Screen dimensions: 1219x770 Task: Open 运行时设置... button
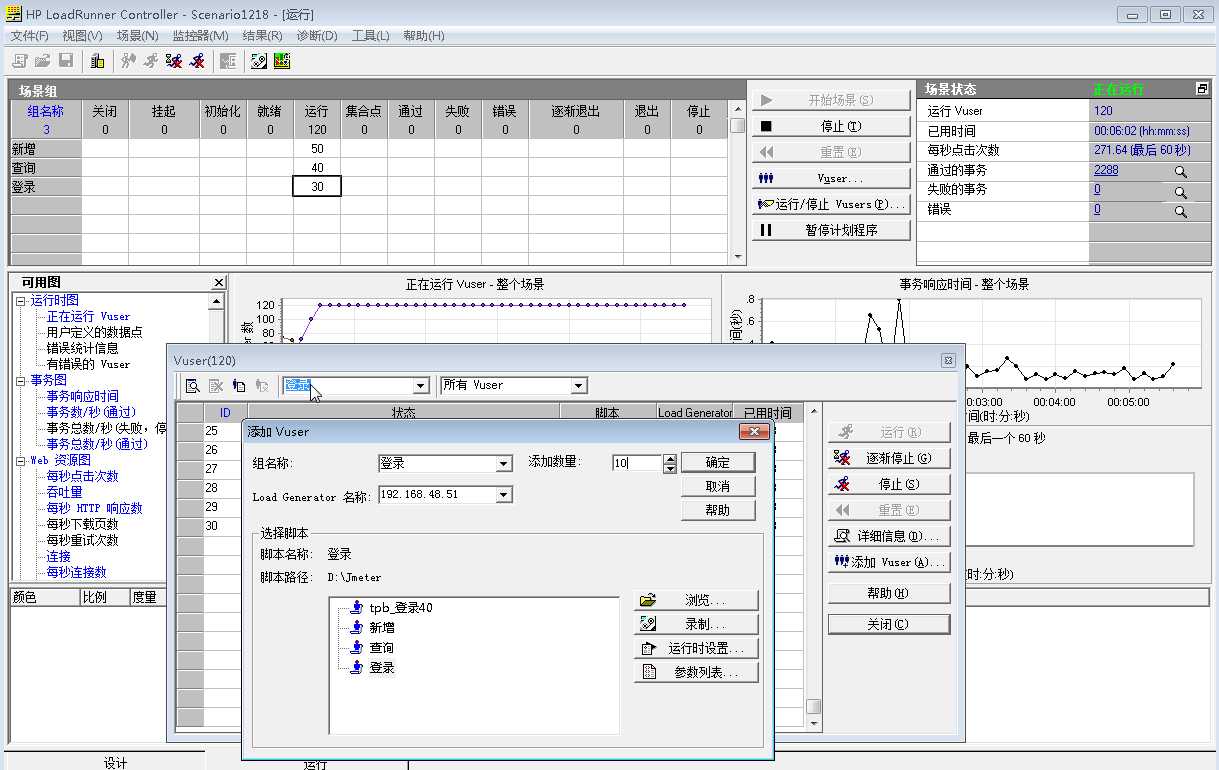point(696,648)
